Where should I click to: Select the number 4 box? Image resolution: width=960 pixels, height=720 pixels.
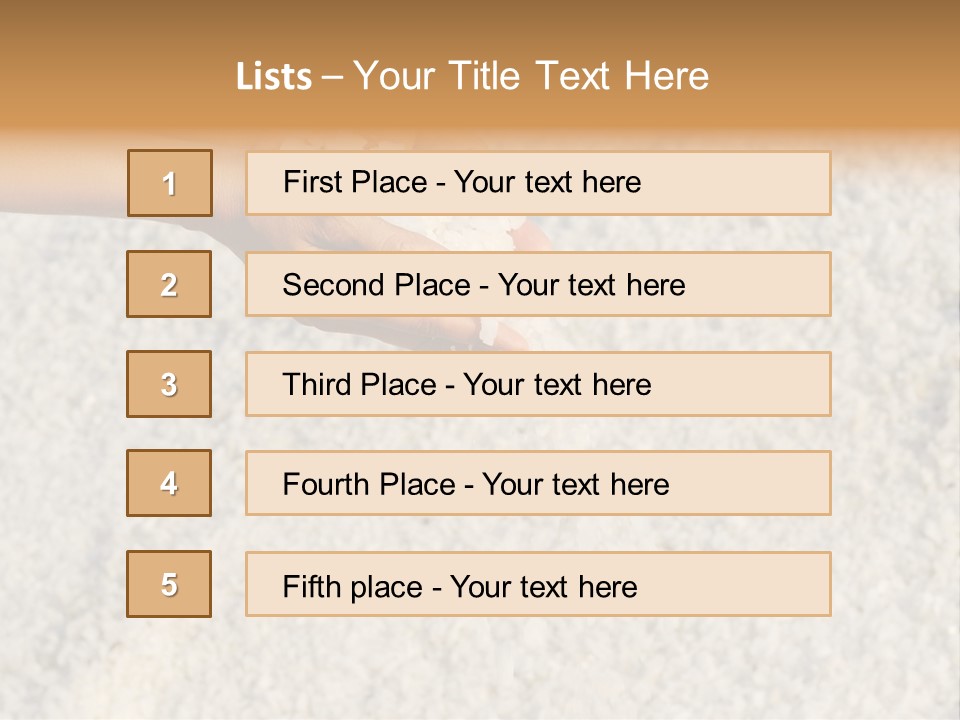tap(170, 483)
